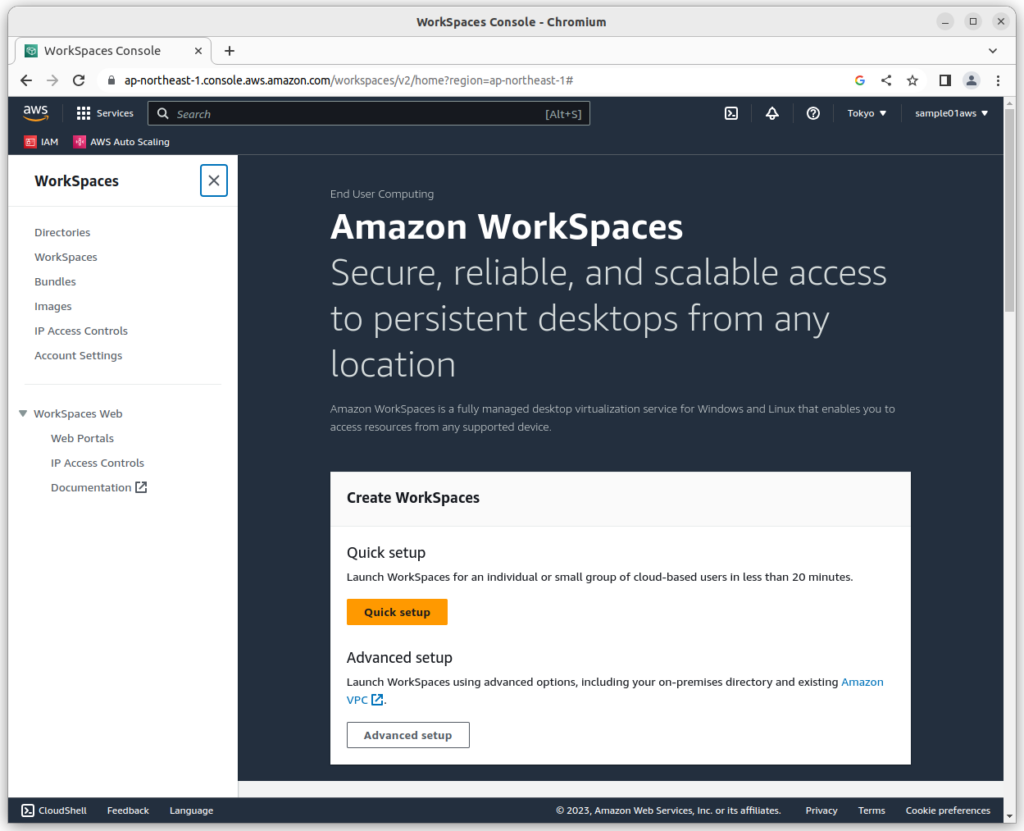Viewport: 1024px width, 831px height.
Task: Open the Tokyo region selector
Action: pyautogui.click(x=866, y=113)
